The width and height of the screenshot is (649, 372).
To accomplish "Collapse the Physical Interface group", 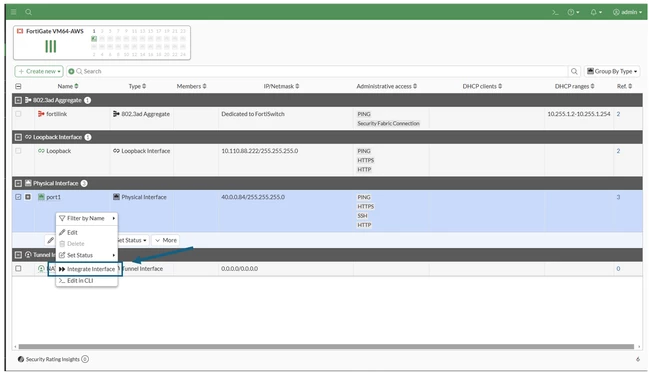I will [x=18, y=183].
